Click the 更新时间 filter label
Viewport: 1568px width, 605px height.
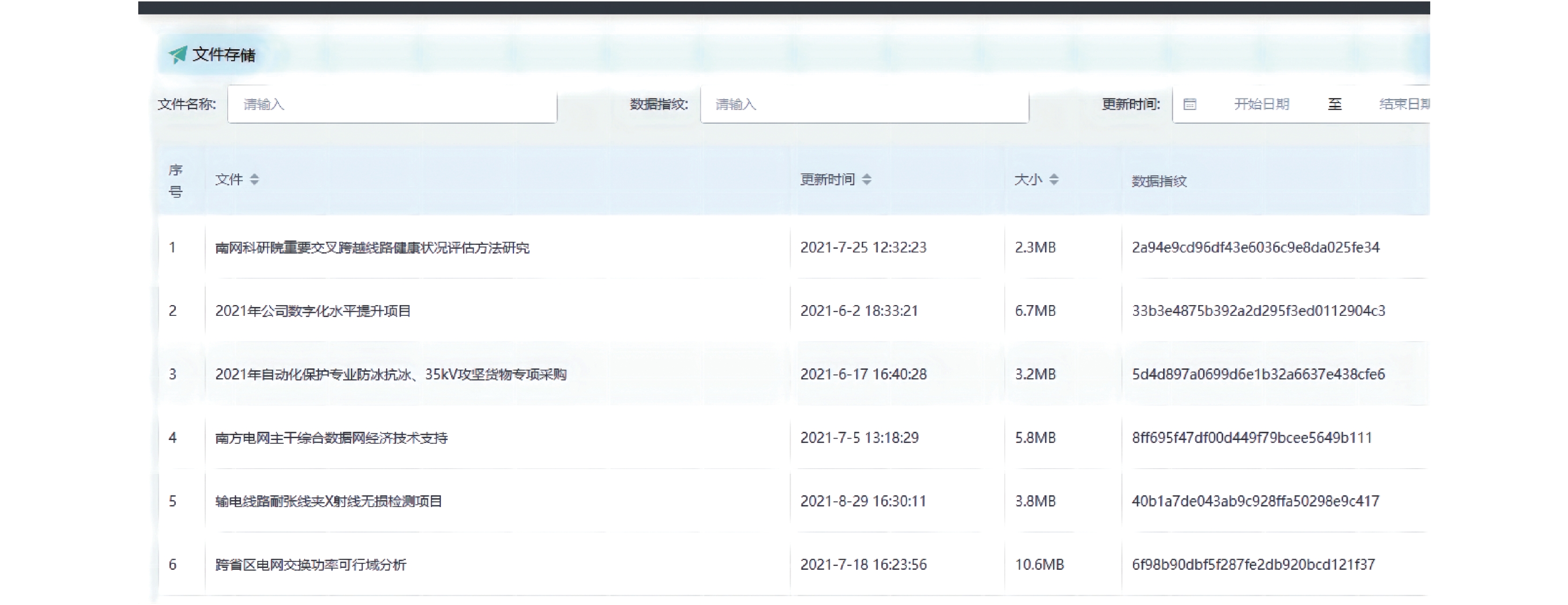click(x=1131, y=104)
